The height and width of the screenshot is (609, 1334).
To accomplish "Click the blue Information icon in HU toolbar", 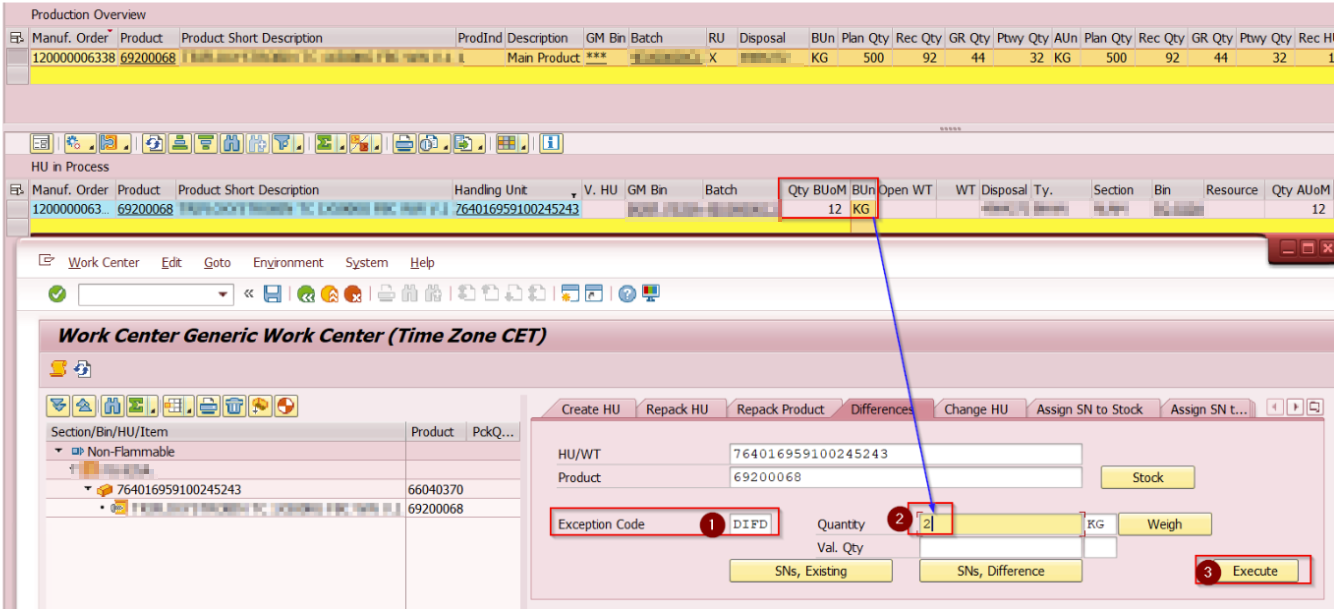I will [x=551, y=143].
